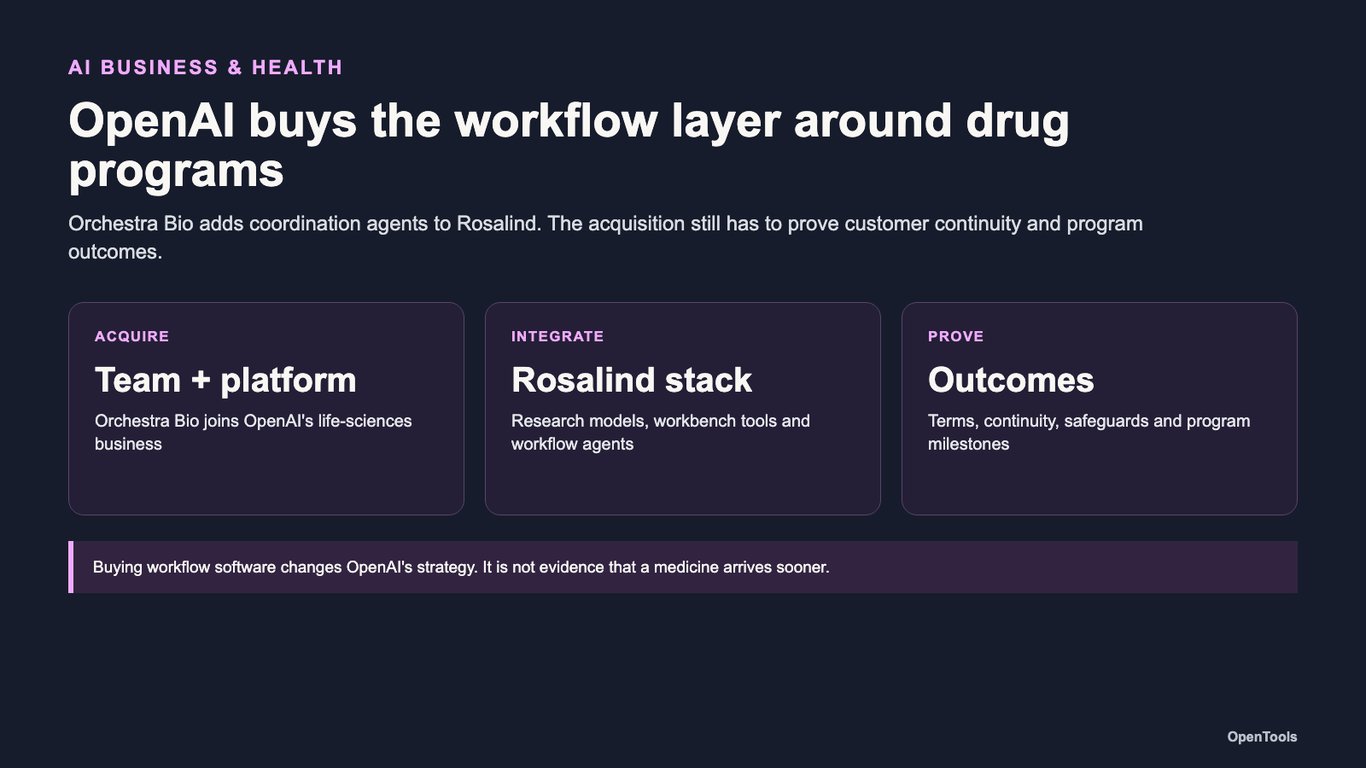Select the 'Team + platform' card title
The width and height of the screenshot is (1366, 768).
coord(226,380)
